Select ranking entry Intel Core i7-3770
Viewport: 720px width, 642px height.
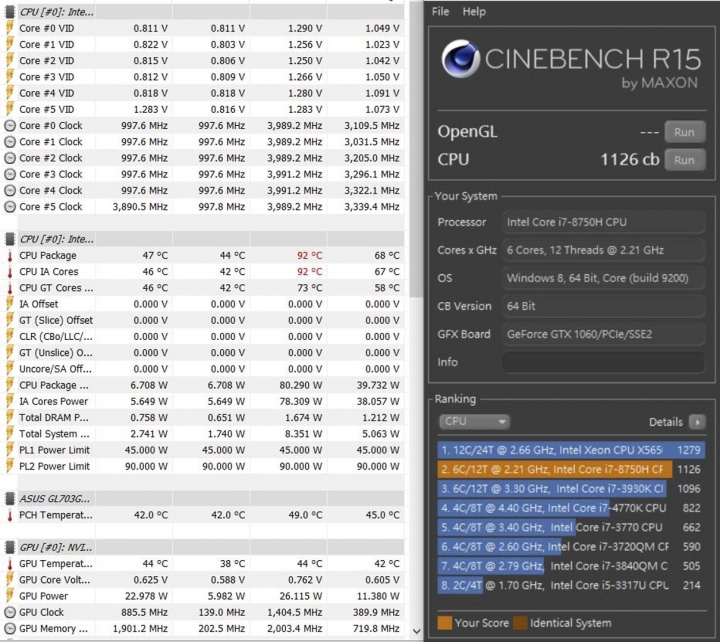pyautogui.click(x=571, y=527)
